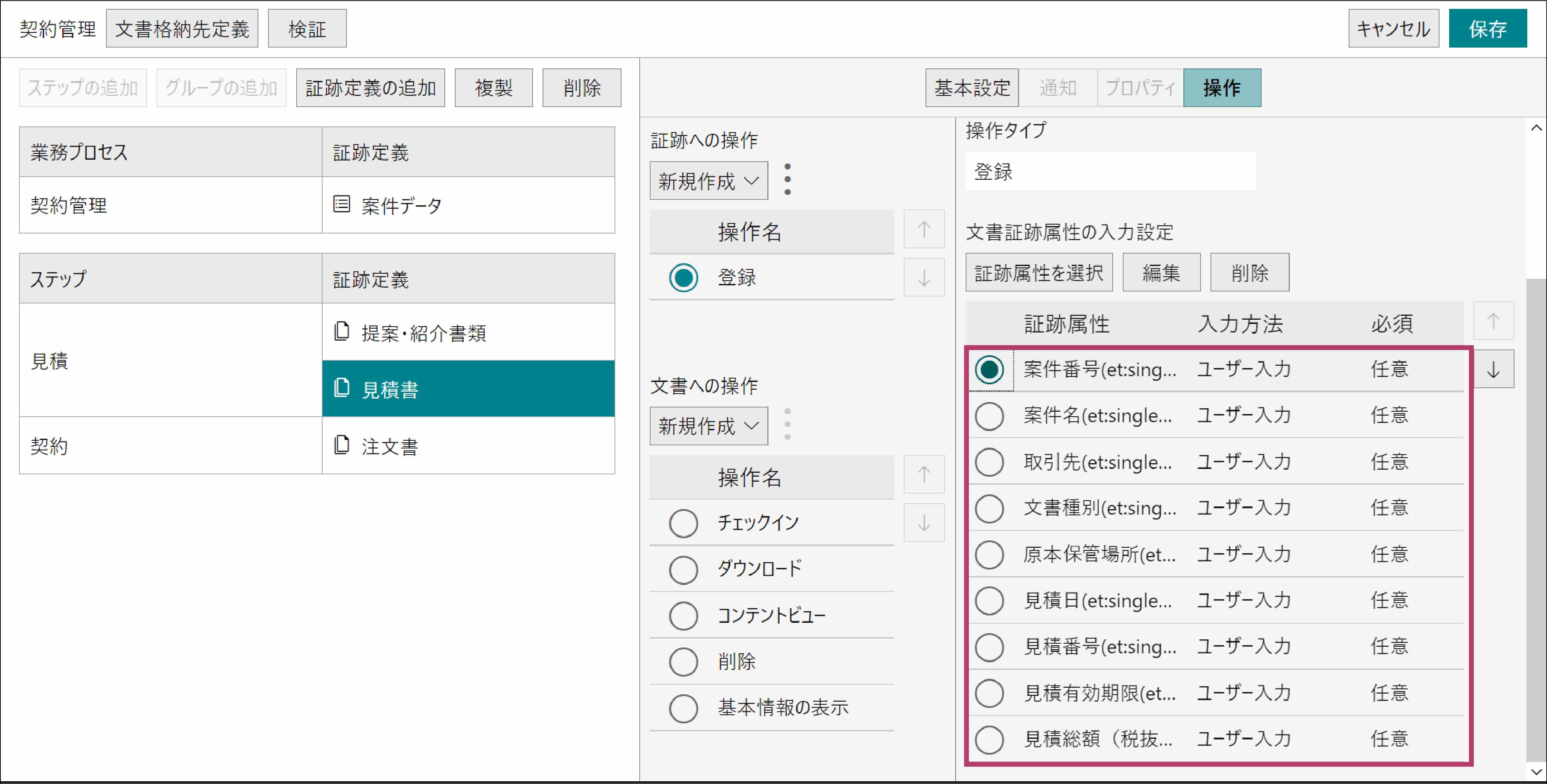The height and width of the screenshot is (784, 1547).
Task: Switch to the 操作 tab
Action: pos(1222,88)
